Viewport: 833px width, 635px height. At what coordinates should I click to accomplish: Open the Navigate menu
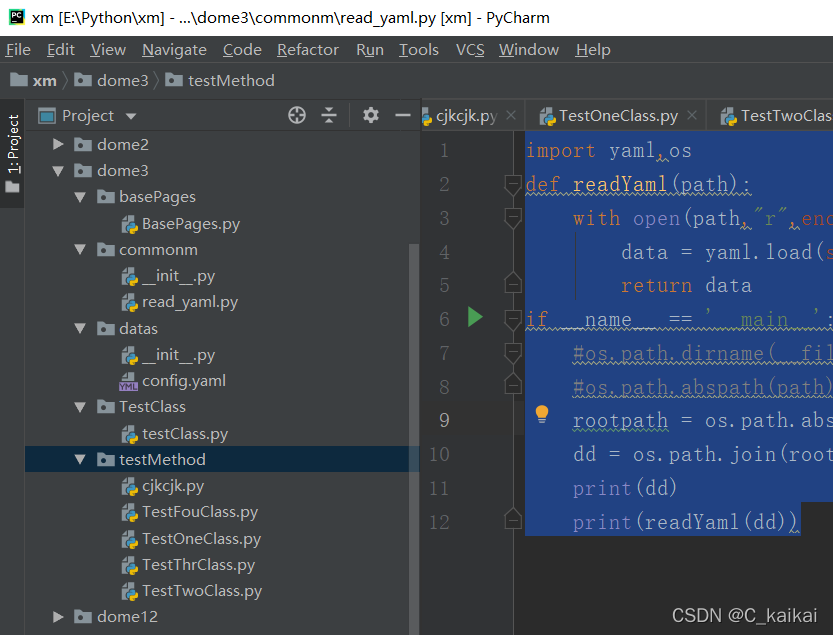(174, 50)
